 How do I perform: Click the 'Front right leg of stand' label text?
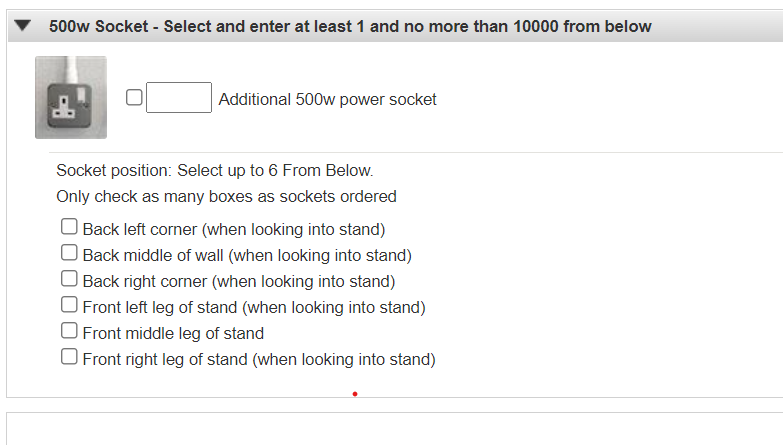(x=259, y=359)
